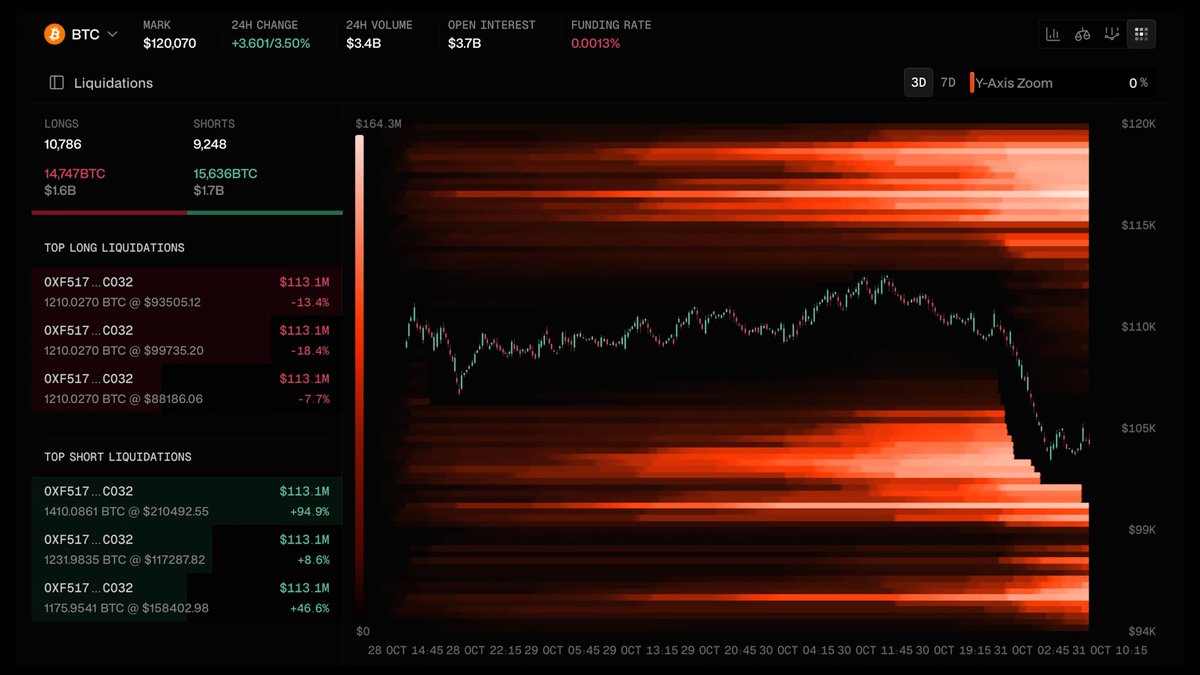Viewport: 1200px width, 675px height.
Task: Select the 3D time range
Action: 918,83
